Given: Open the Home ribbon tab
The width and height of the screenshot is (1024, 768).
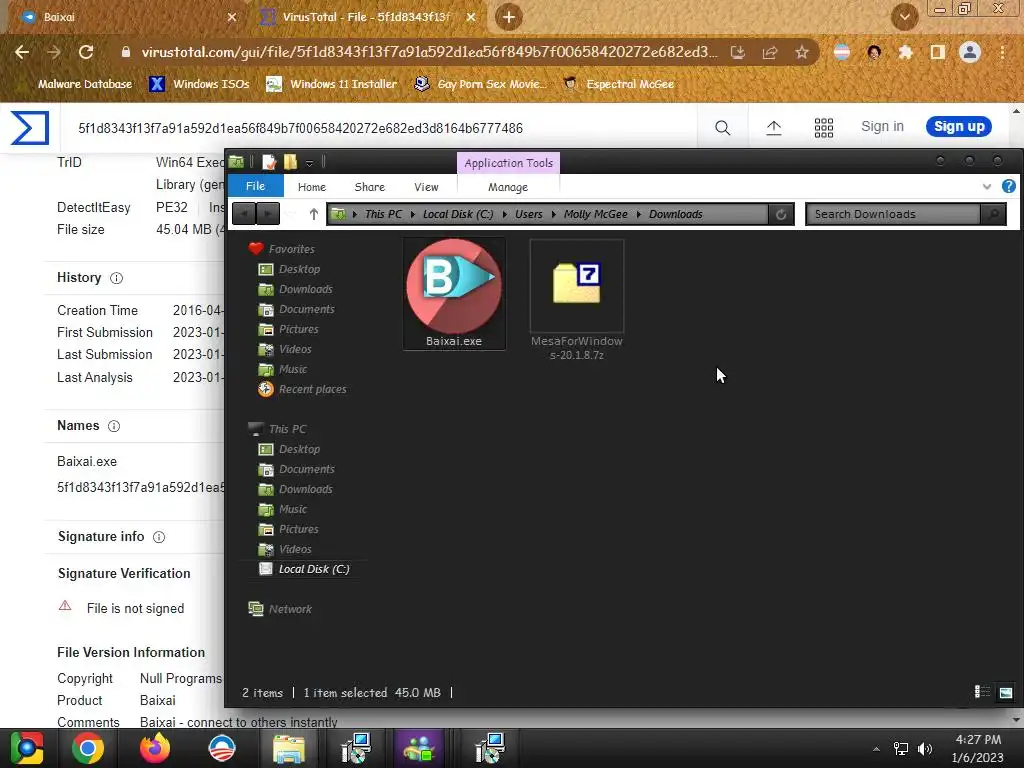Looking at the screenshot, I should point(312,187).
